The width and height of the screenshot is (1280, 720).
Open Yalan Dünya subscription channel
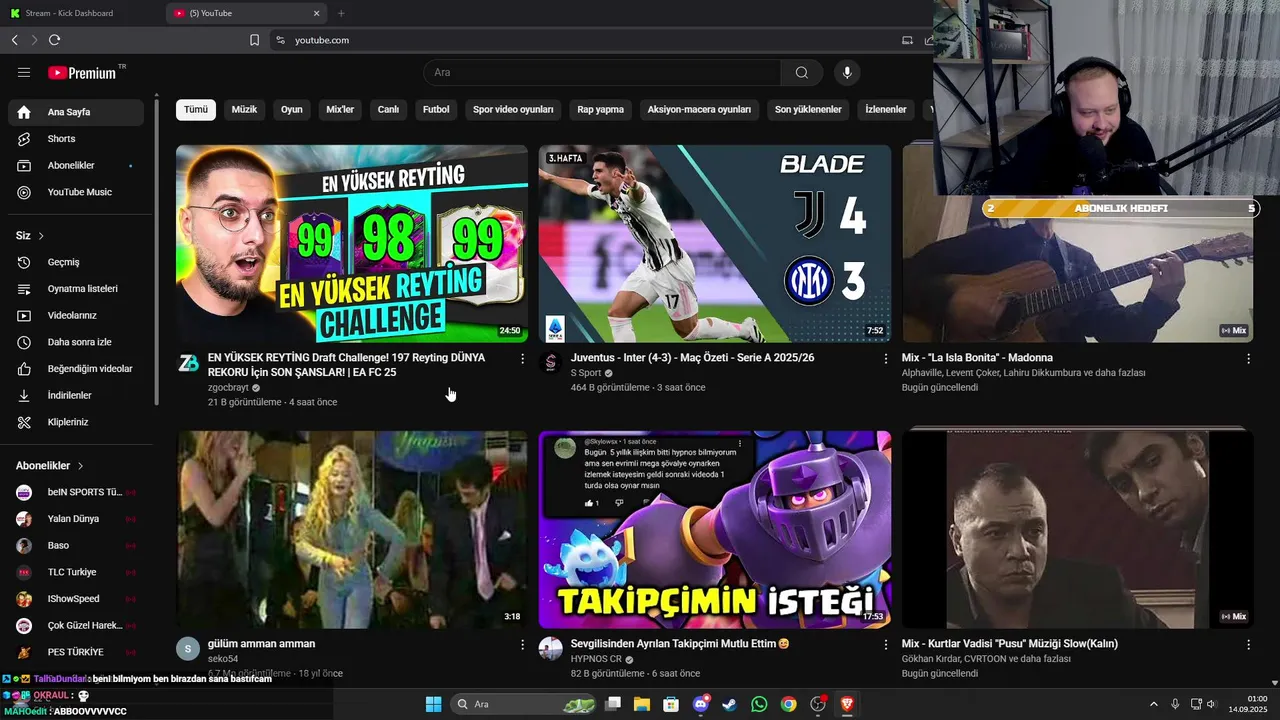(x=76, y=519)
